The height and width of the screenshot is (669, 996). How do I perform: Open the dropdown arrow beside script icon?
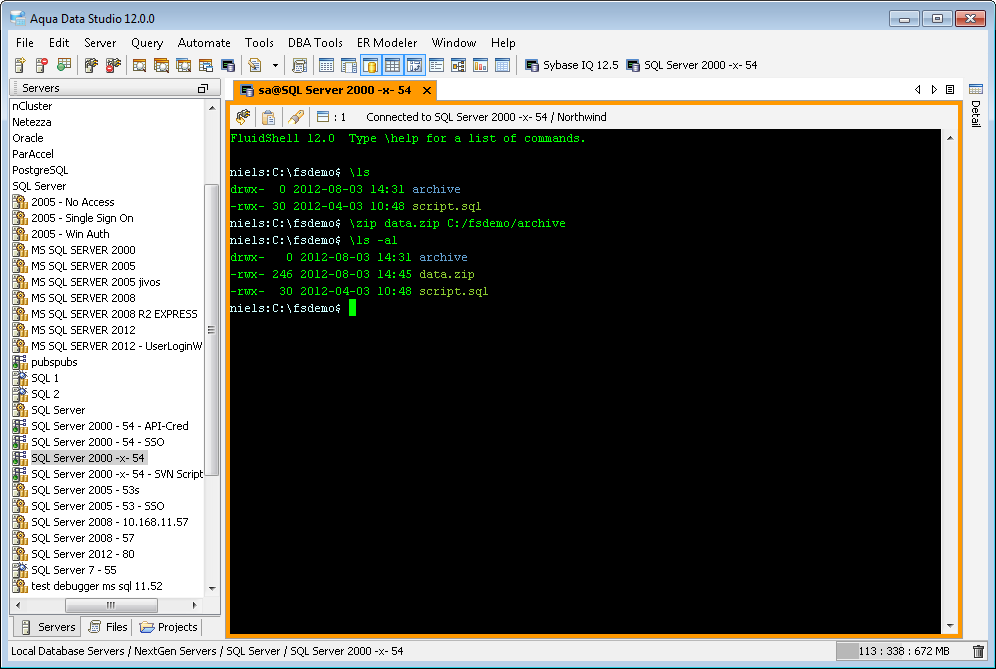pyautogui.click(x=275, y=65)
